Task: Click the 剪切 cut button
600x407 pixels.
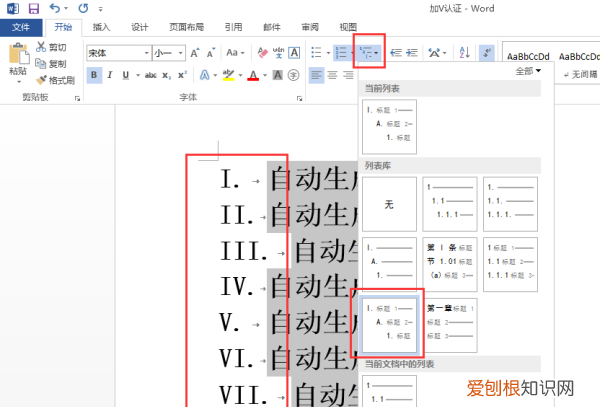Action: click(x=51, y=47)
